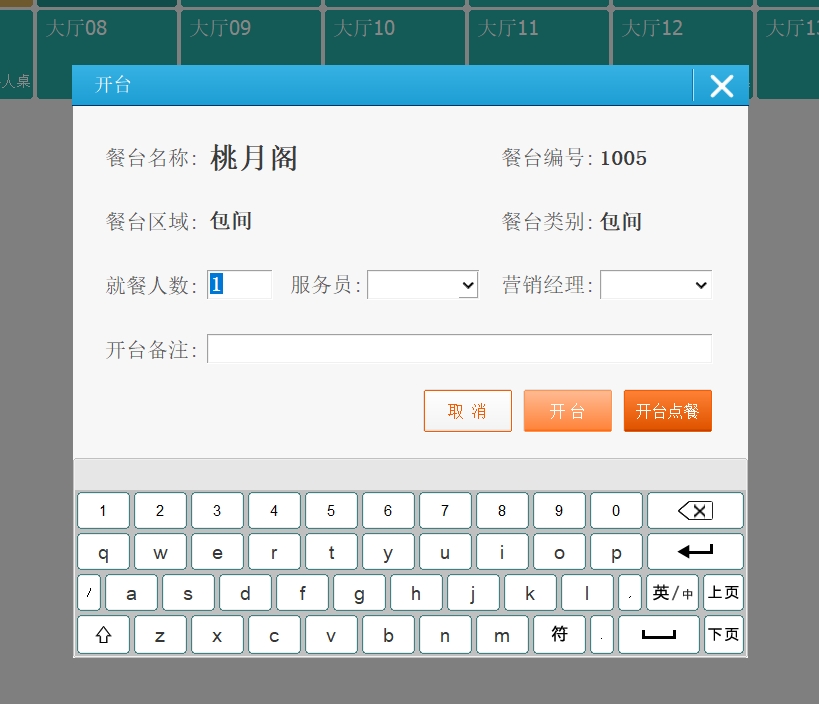The width and height of the screenshot is (819, 704).
Task: Focus the 就餐人数 input field
Action: point(239,285)
